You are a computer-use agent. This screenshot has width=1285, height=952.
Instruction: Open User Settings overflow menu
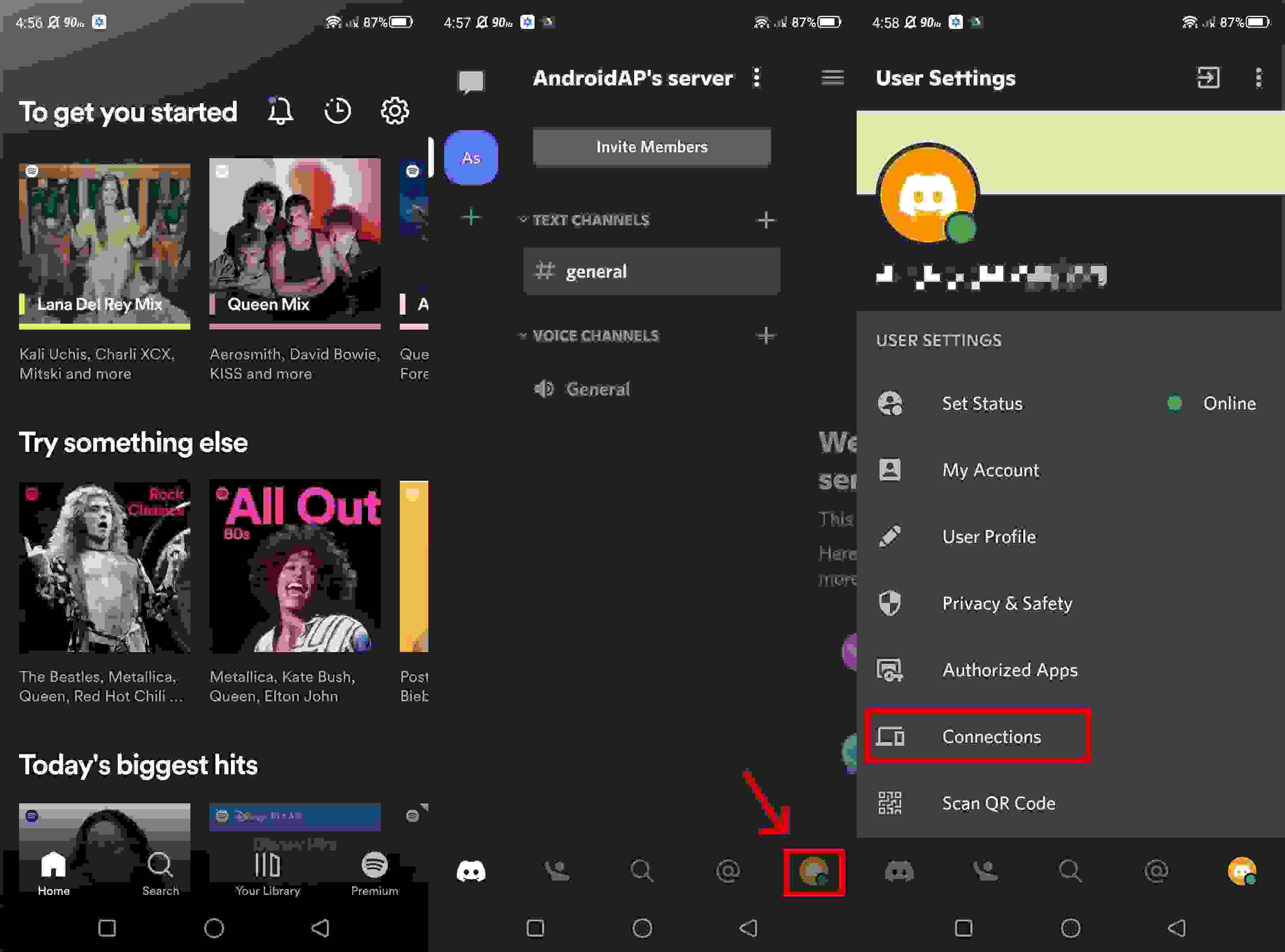click(1258, 78)
